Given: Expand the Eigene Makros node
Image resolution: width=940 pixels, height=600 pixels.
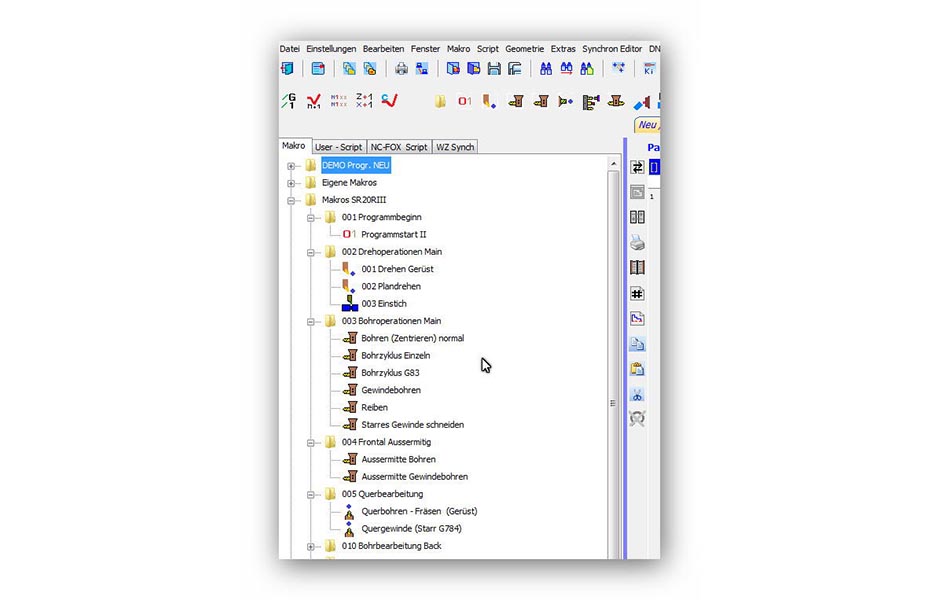Looking at the screenshot, I should (291, 183).
